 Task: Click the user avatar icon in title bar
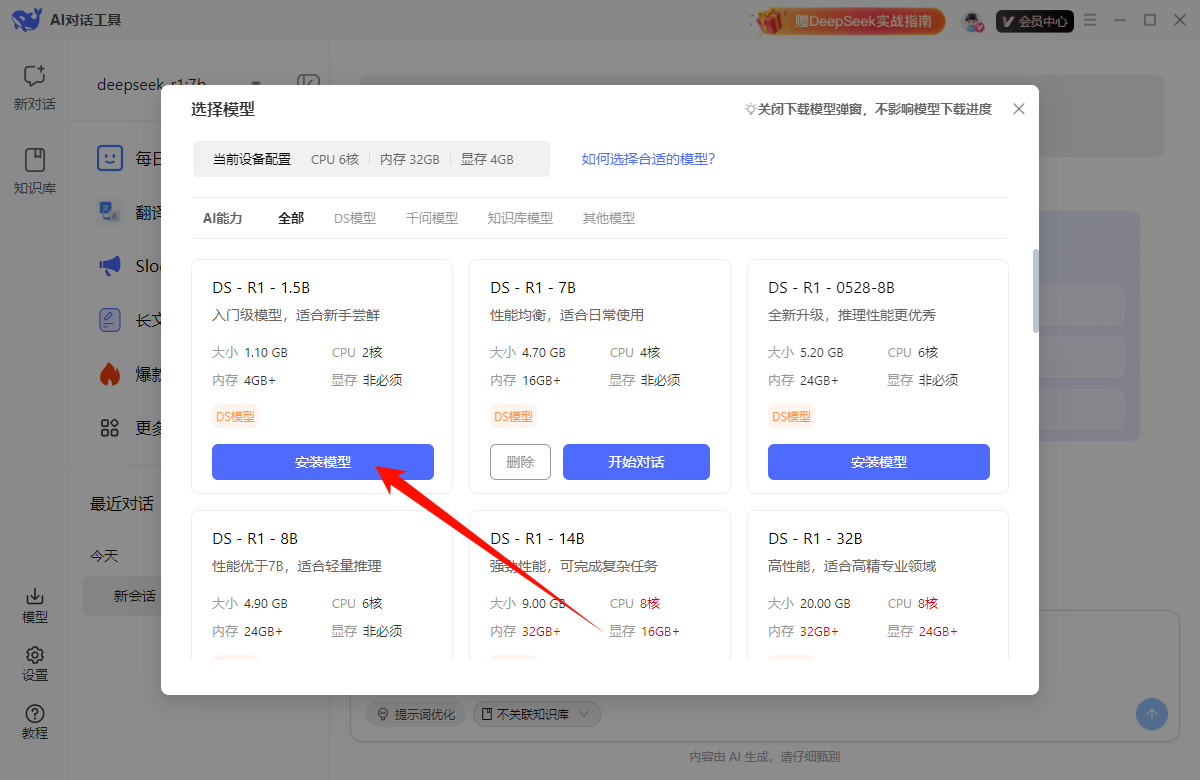tap(972, 21)
